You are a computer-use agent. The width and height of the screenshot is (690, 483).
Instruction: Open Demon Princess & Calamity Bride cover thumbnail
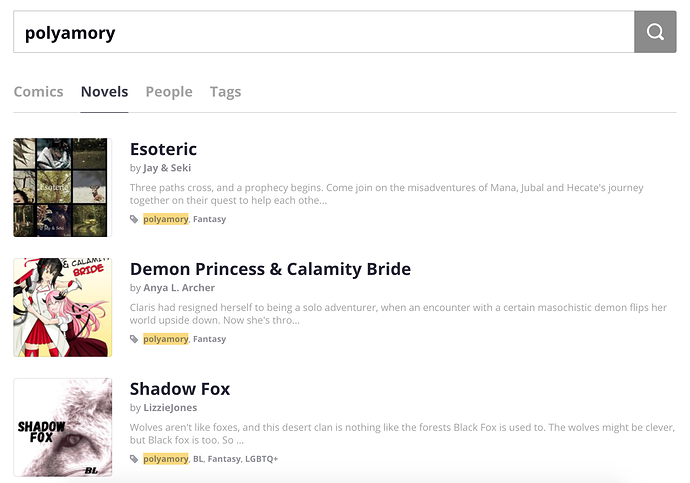pos(60,307)
